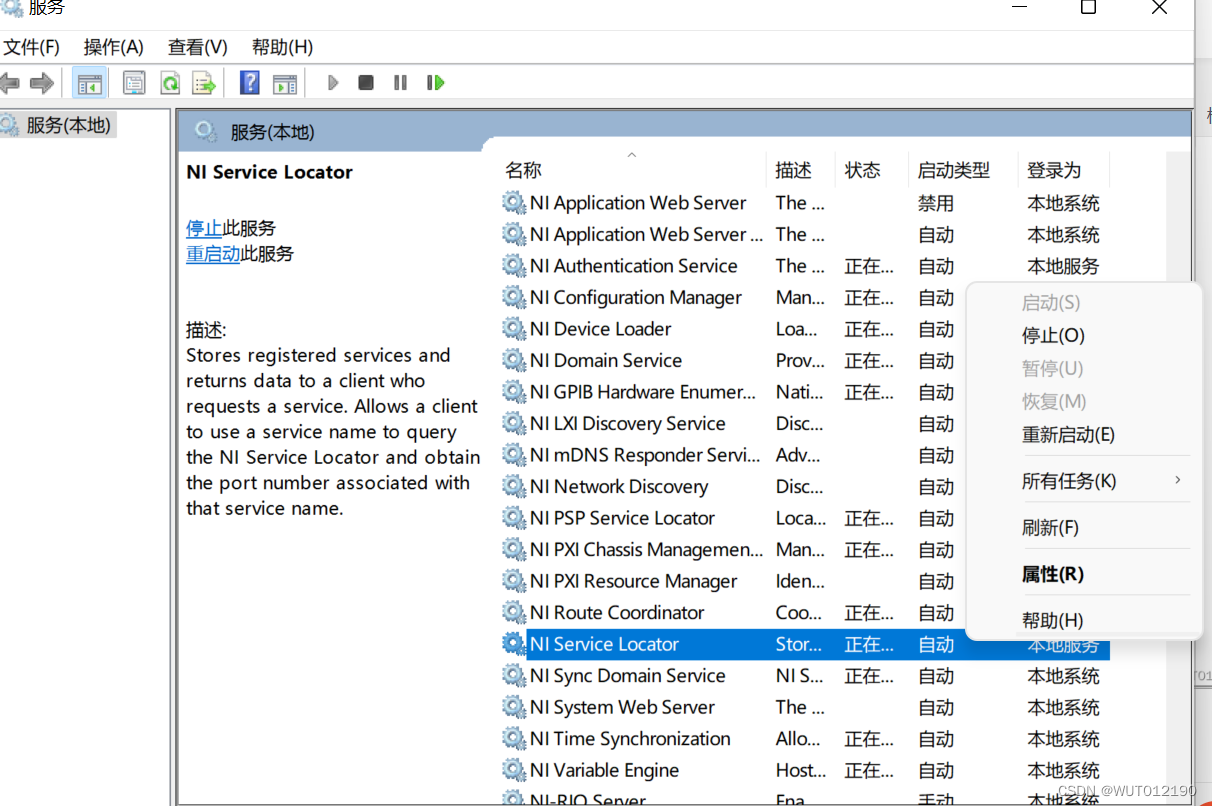Select the NI Network Discovery service name
1212x806 pixels.
(619, 487)
